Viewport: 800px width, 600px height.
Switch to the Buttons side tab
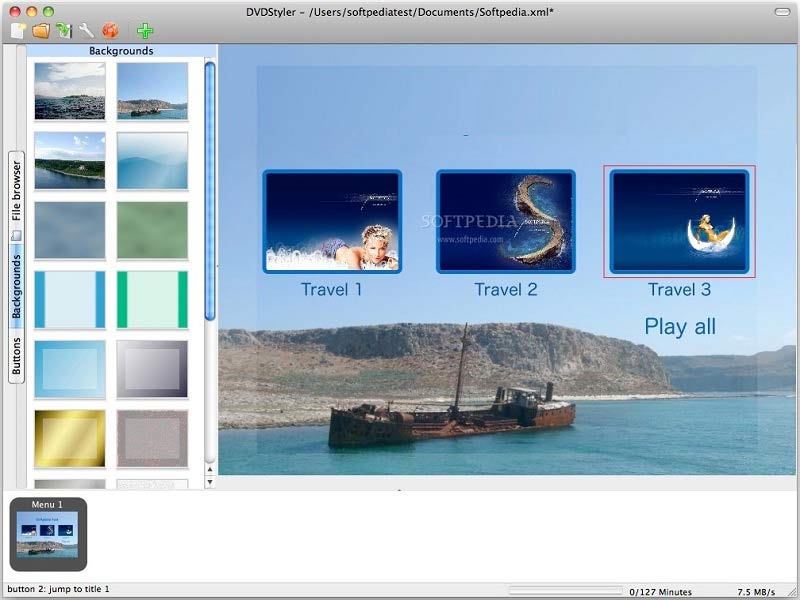tap(16, 354)
